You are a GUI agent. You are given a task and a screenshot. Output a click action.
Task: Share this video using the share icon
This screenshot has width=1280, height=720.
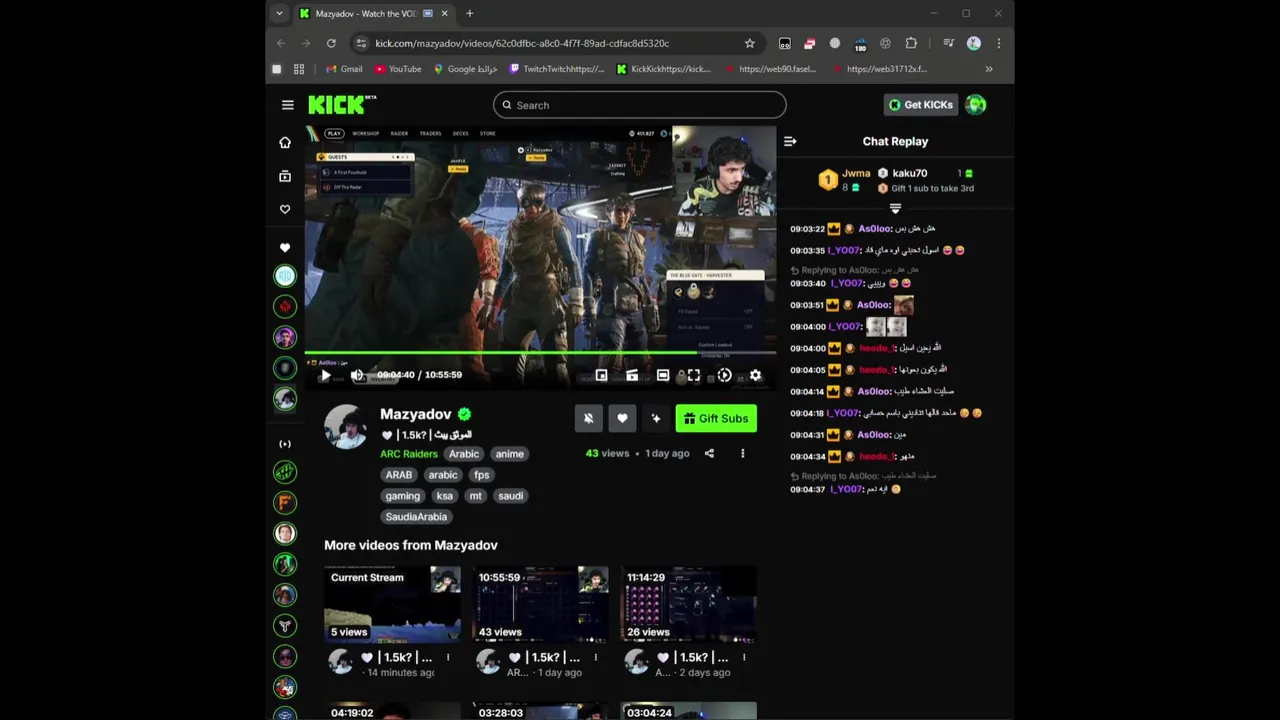coord(709,453)
